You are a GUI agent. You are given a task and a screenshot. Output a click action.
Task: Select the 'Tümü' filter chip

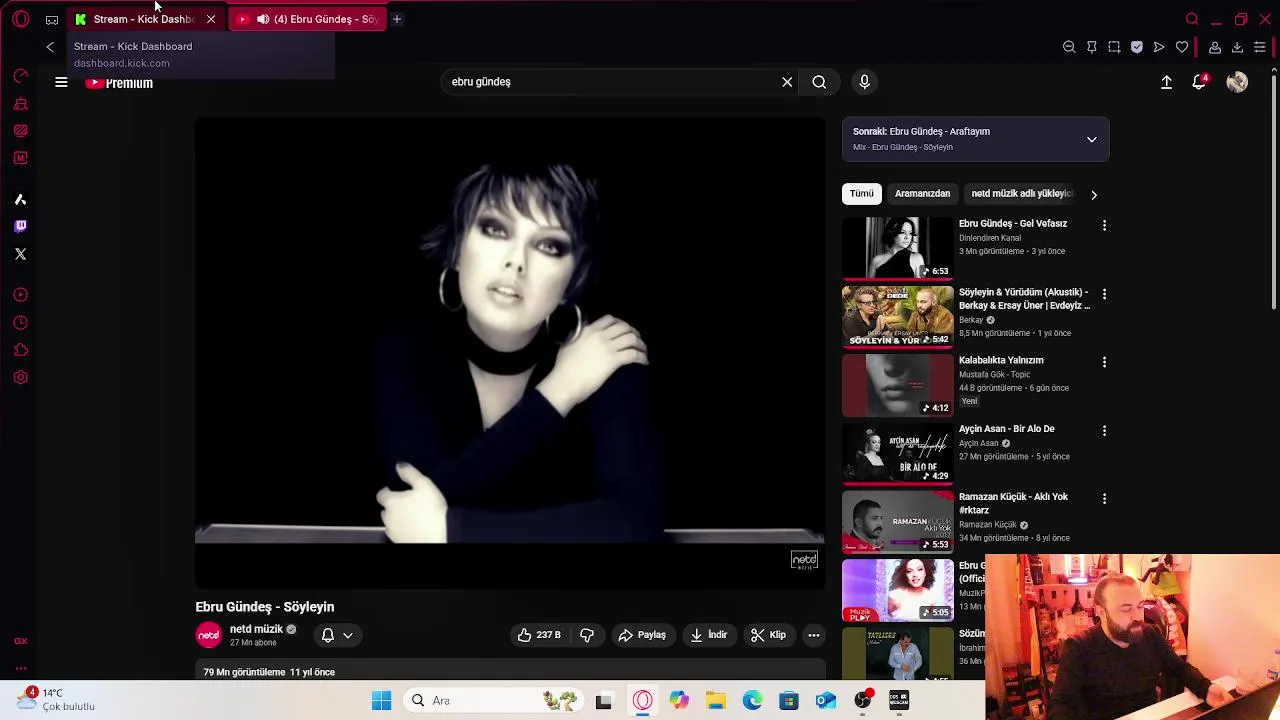(x=862, y=193)
